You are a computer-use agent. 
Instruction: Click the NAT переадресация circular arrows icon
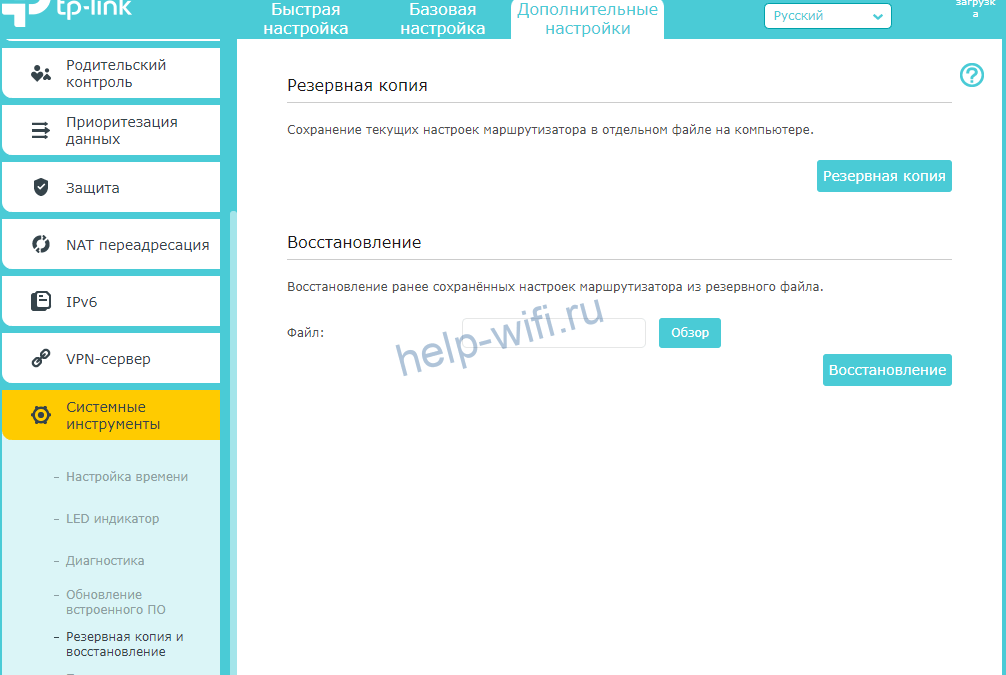tap(41, 244)
